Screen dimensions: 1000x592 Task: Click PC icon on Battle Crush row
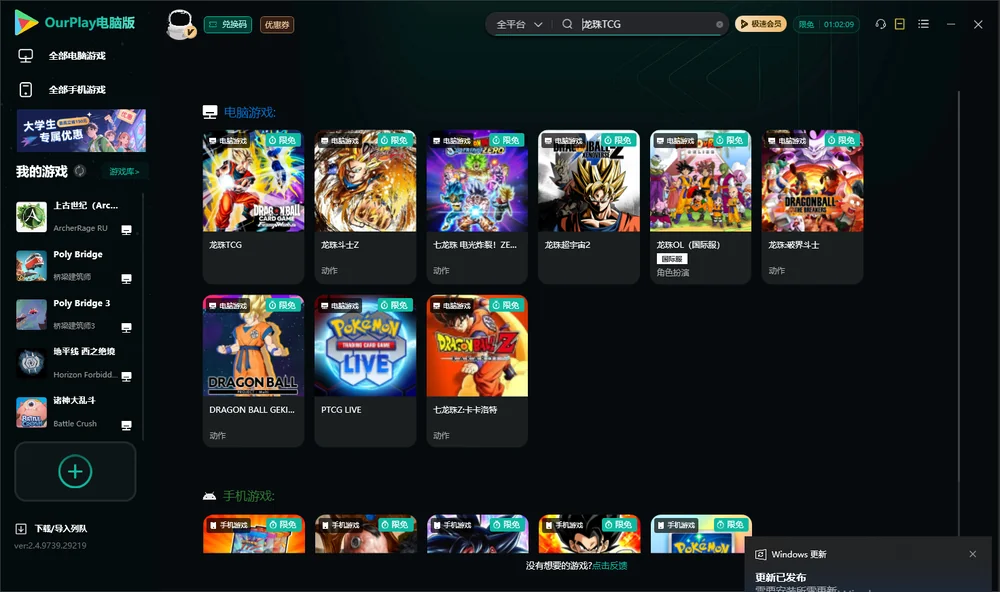126,426
